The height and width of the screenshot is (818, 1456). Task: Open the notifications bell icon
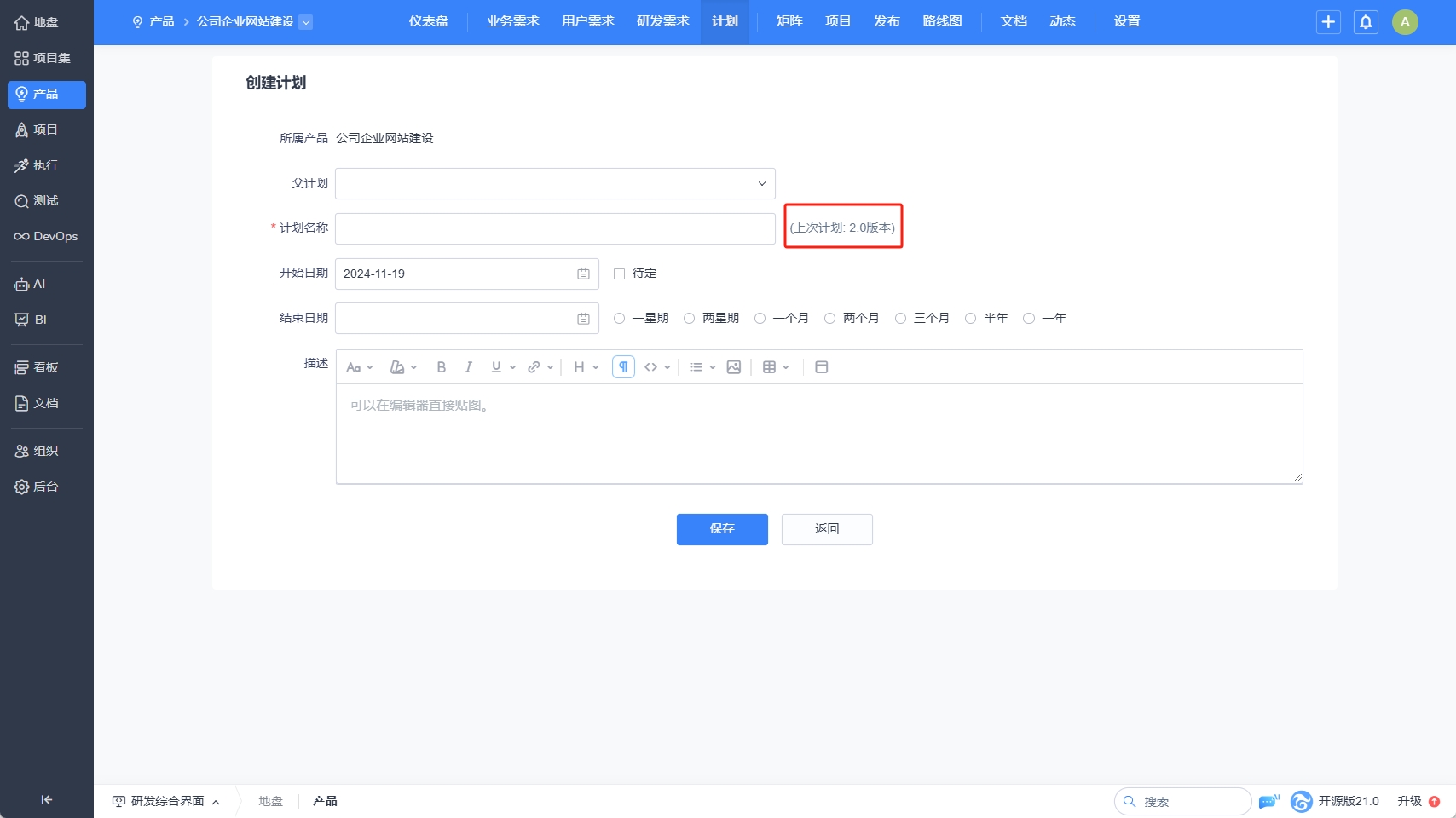pyautogui.click(x=1366, y=22)
